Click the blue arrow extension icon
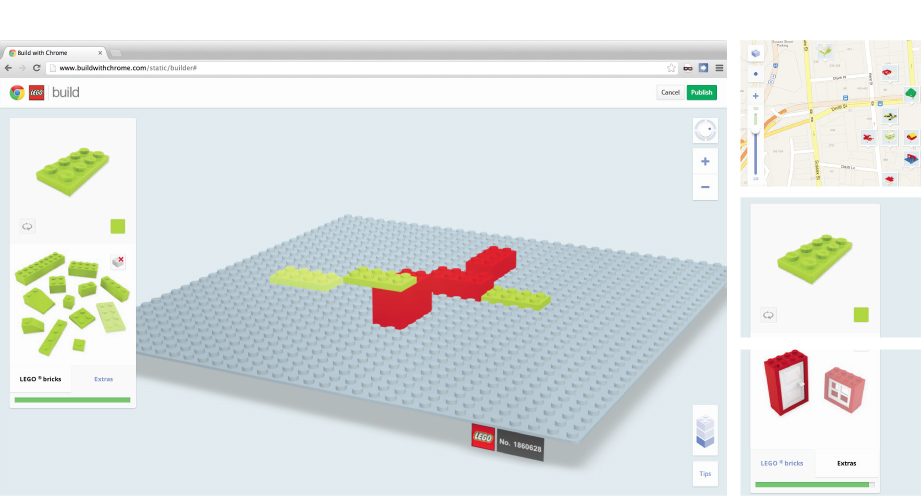The image size is (921, 496). click(703, 68)
